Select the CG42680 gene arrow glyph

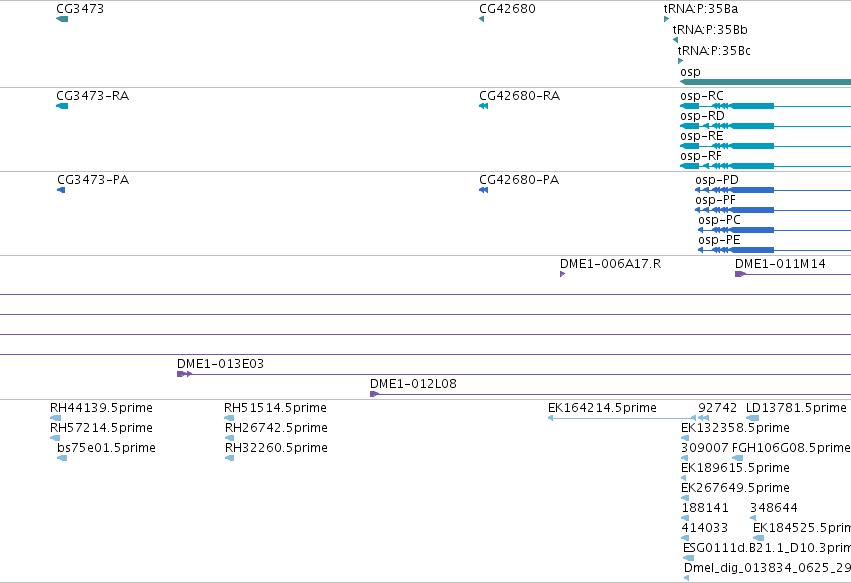tap(481, 19)
